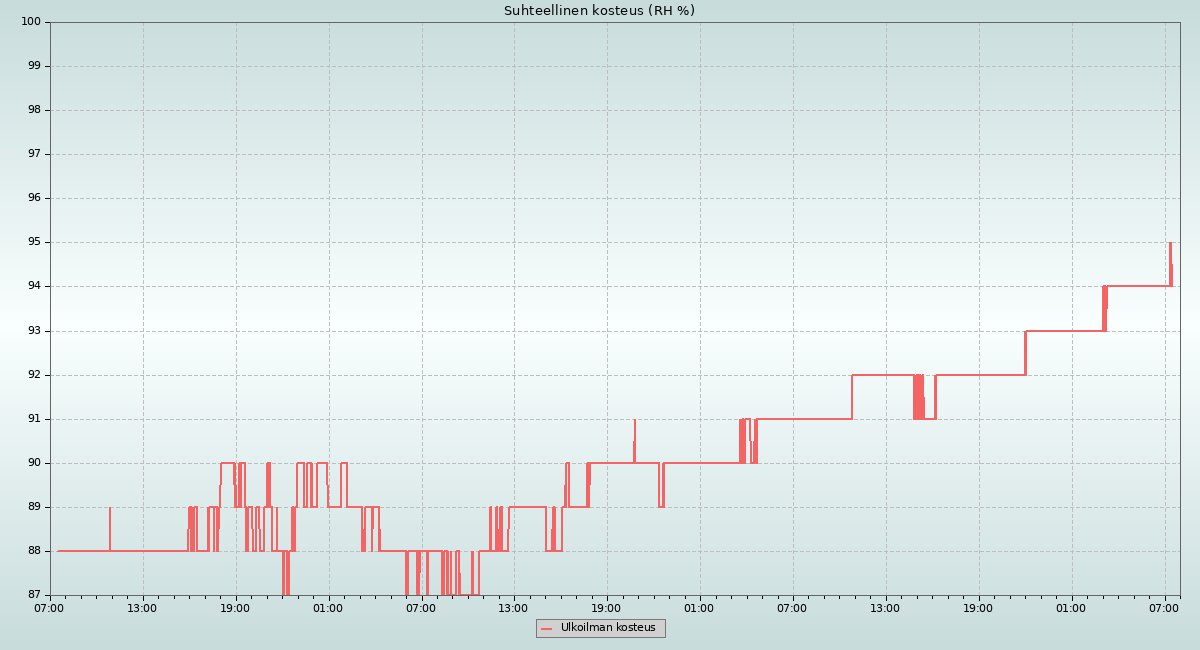Select the 100 label on the y-axis
The image size is (1200, 650).
(x=30, y=22)
